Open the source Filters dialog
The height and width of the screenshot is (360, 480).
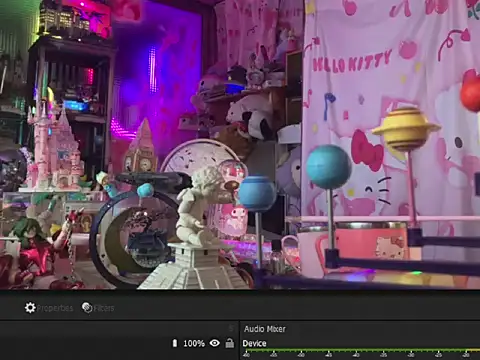[98, 308]
